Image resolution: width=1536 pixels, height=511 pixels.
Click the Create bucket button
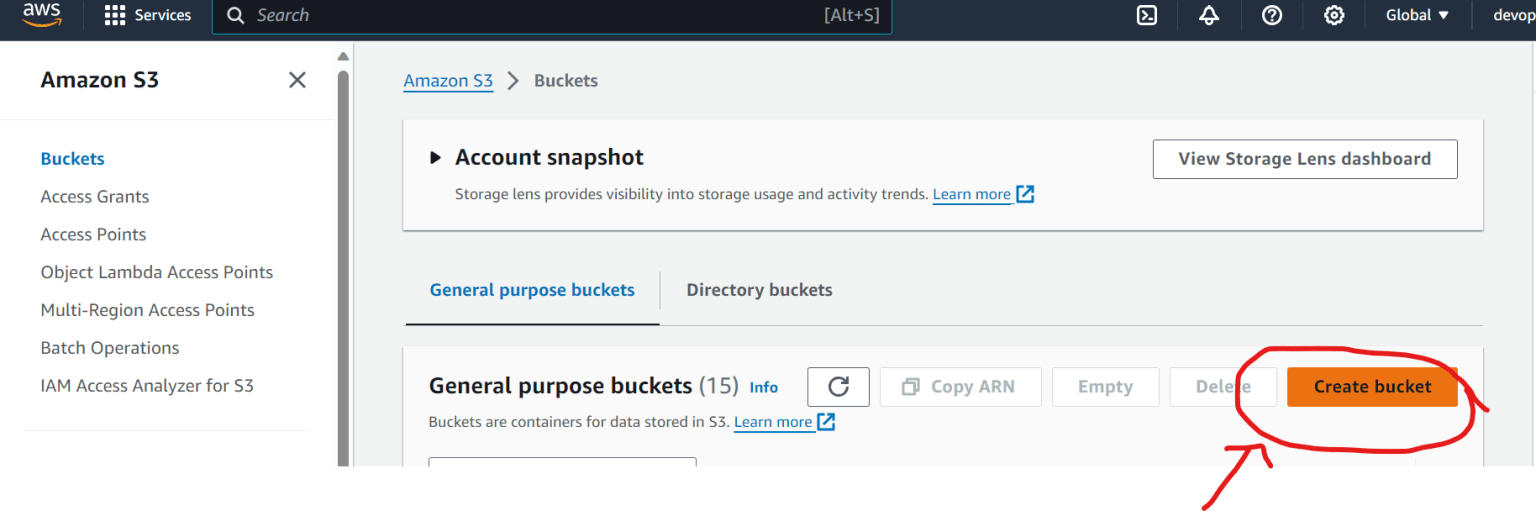coord(1372,387)
